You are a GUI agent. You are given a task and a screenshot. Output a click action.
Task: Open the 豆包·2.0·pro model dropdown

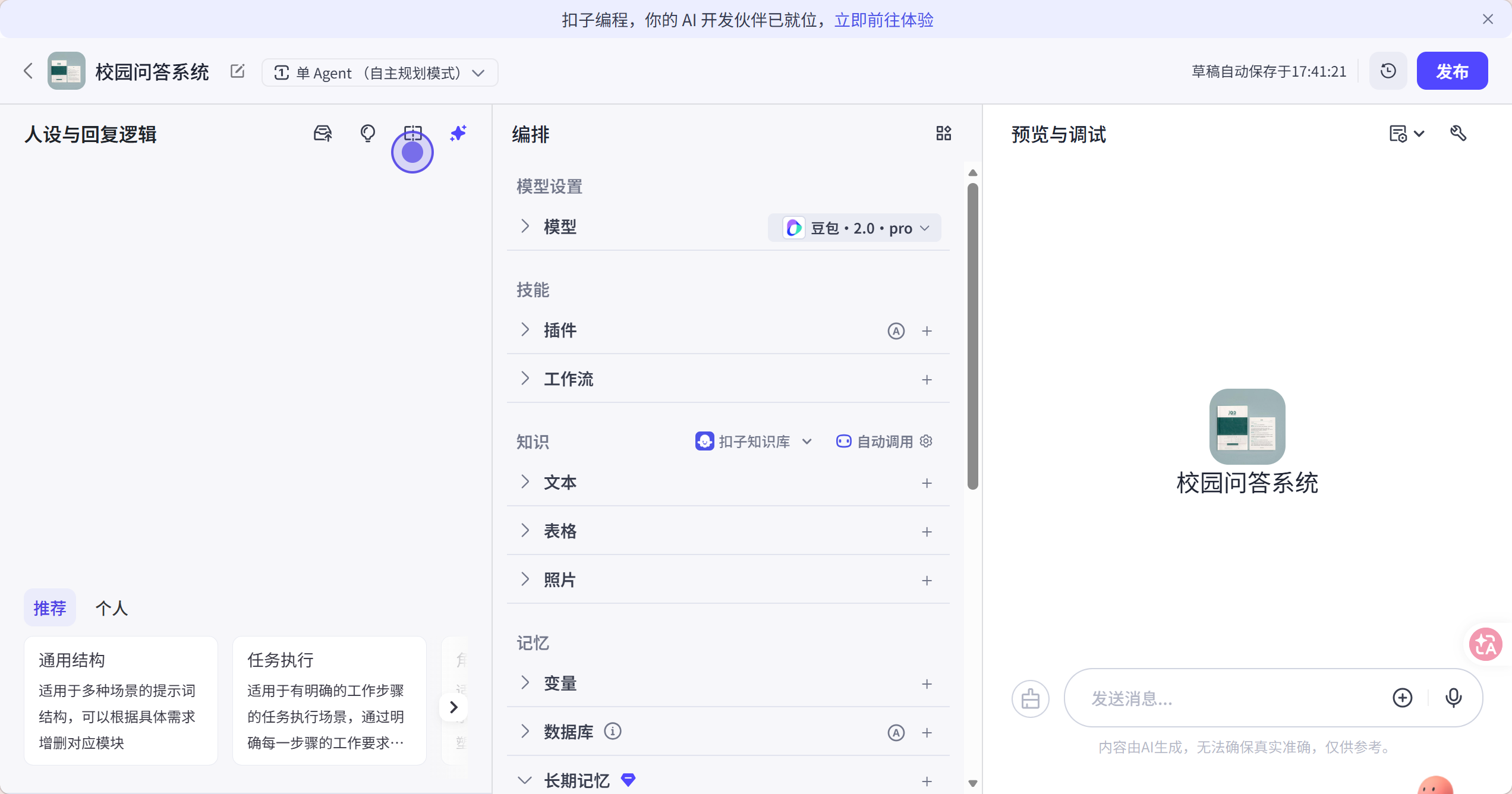click(x=855, y=228)
